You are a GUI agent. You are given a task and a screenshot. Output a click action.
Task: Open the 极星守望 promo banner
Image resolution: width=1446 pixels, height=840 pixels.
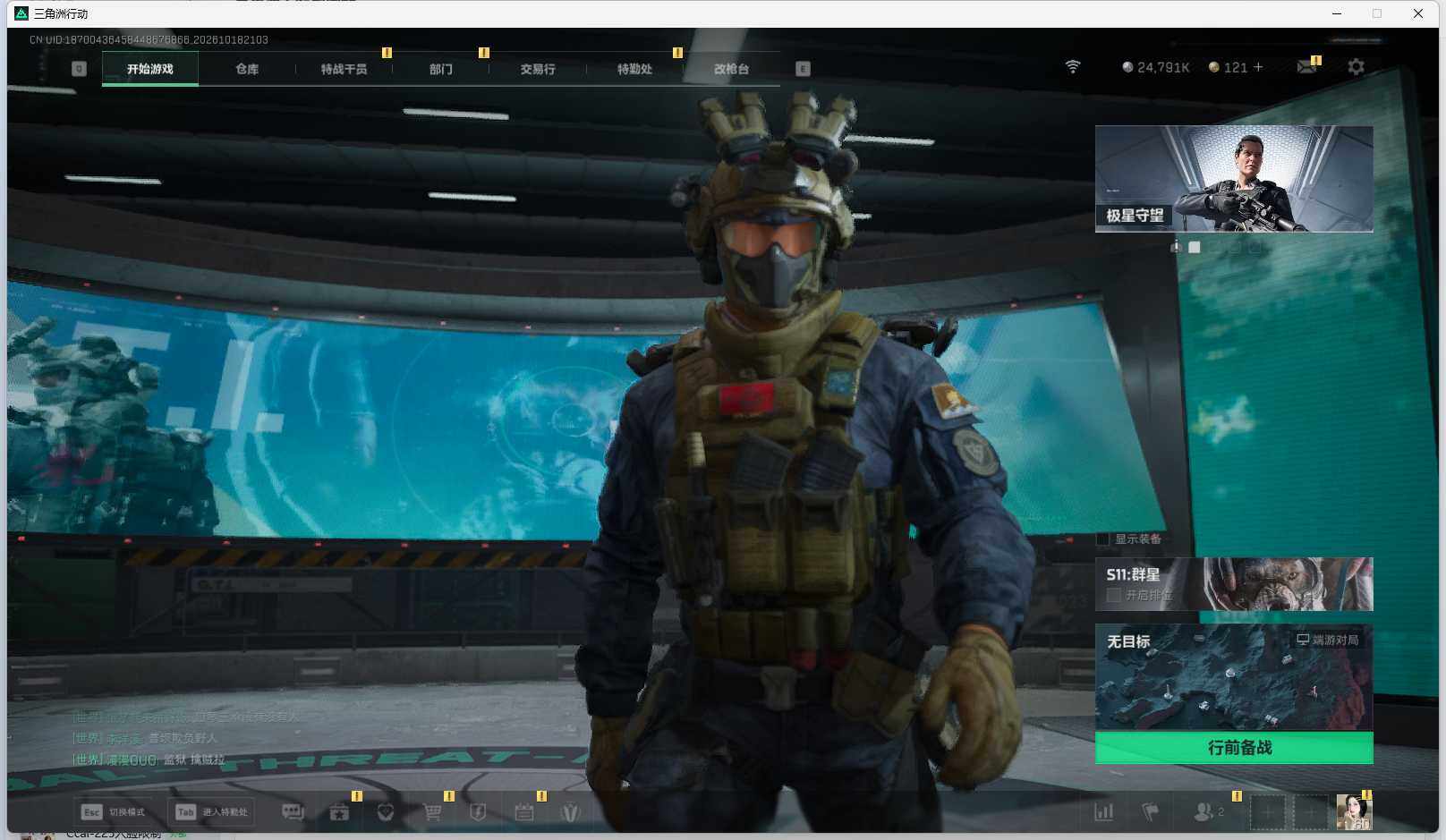1234,179
